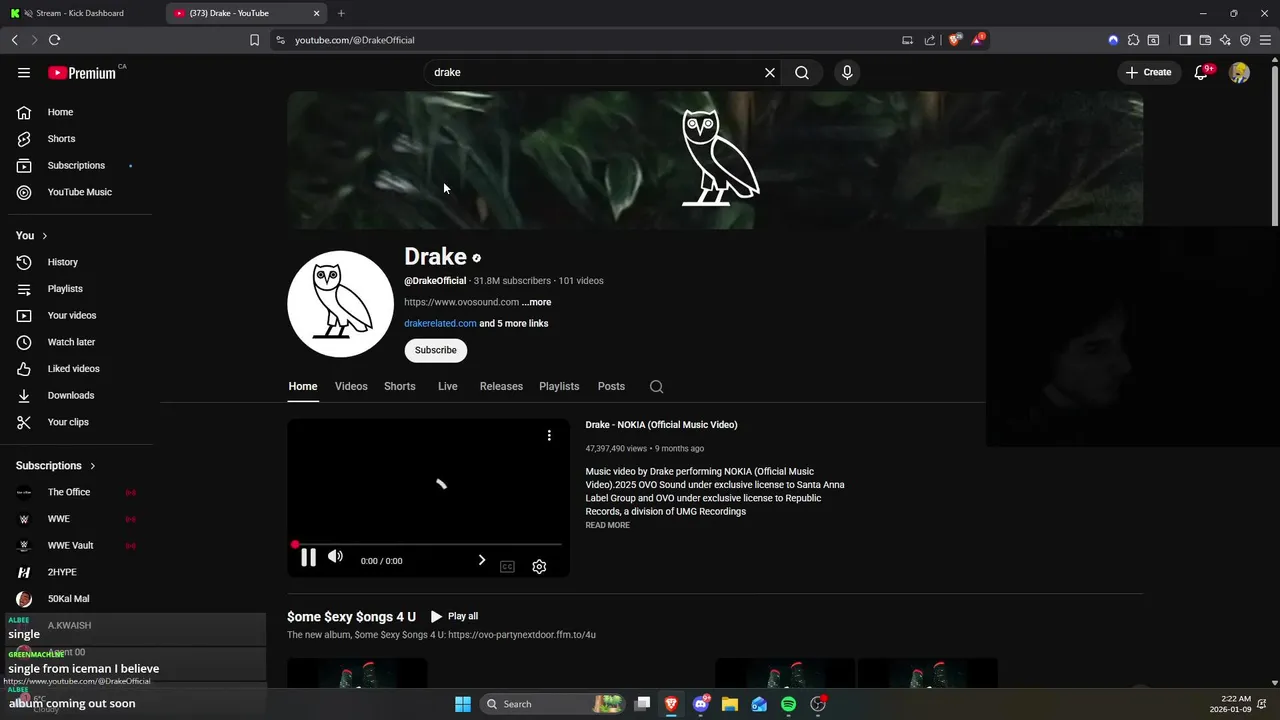Screen dimensions: 1280x720
Task: Open File Explorer from the taskbar
Action: [730, 704]
